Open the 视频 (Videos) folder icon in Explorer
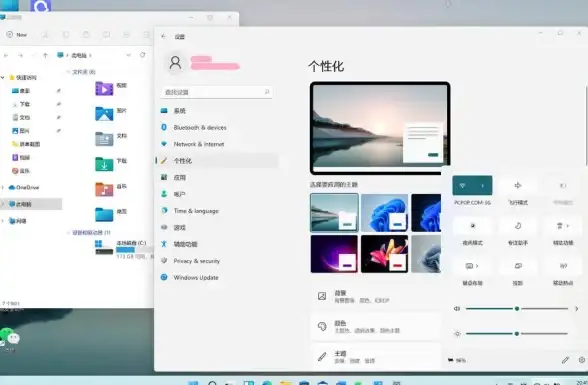 coord(104,89)
